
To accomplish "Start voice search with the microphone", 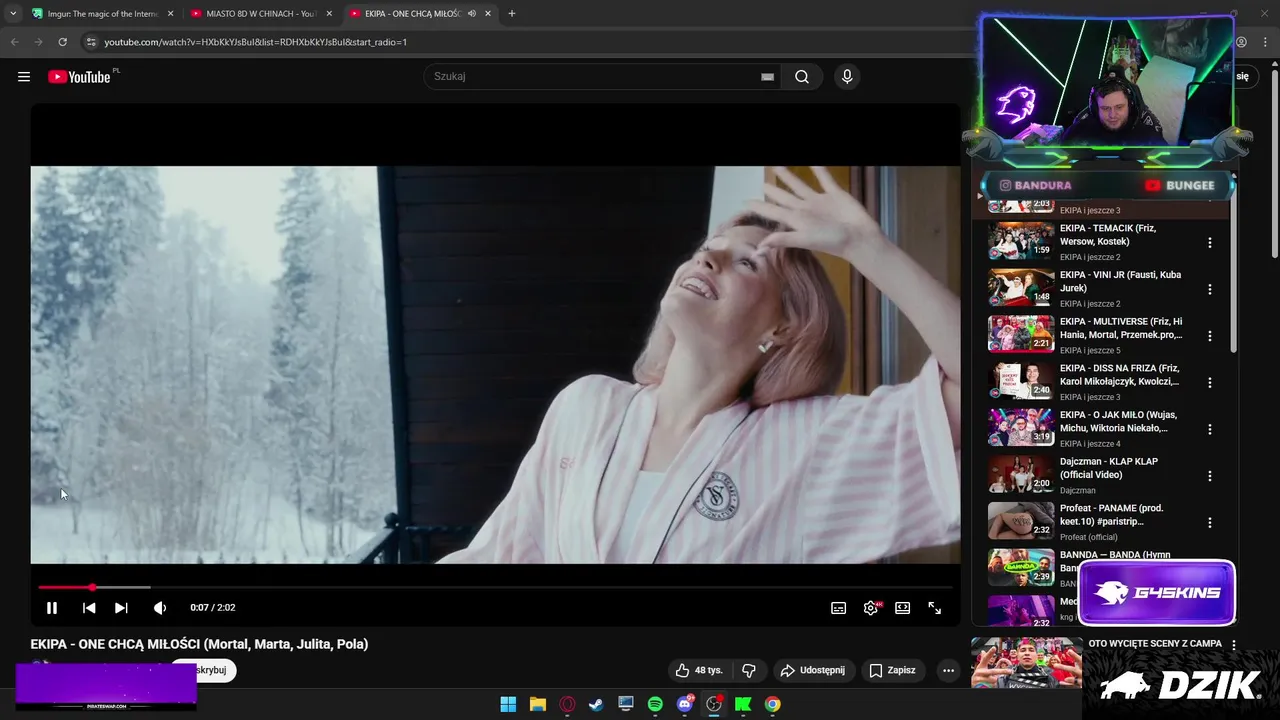I will (847, 77).
